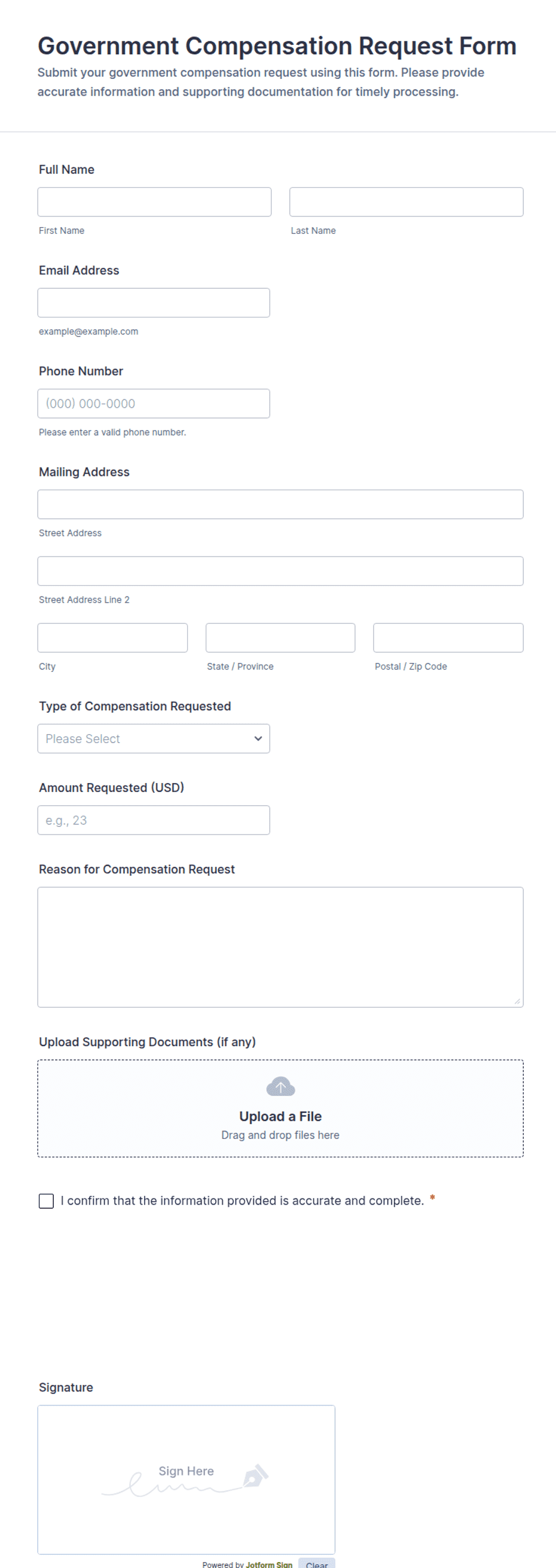Check the accuracy confirmation checkbox

click(x=46, y=1200)
